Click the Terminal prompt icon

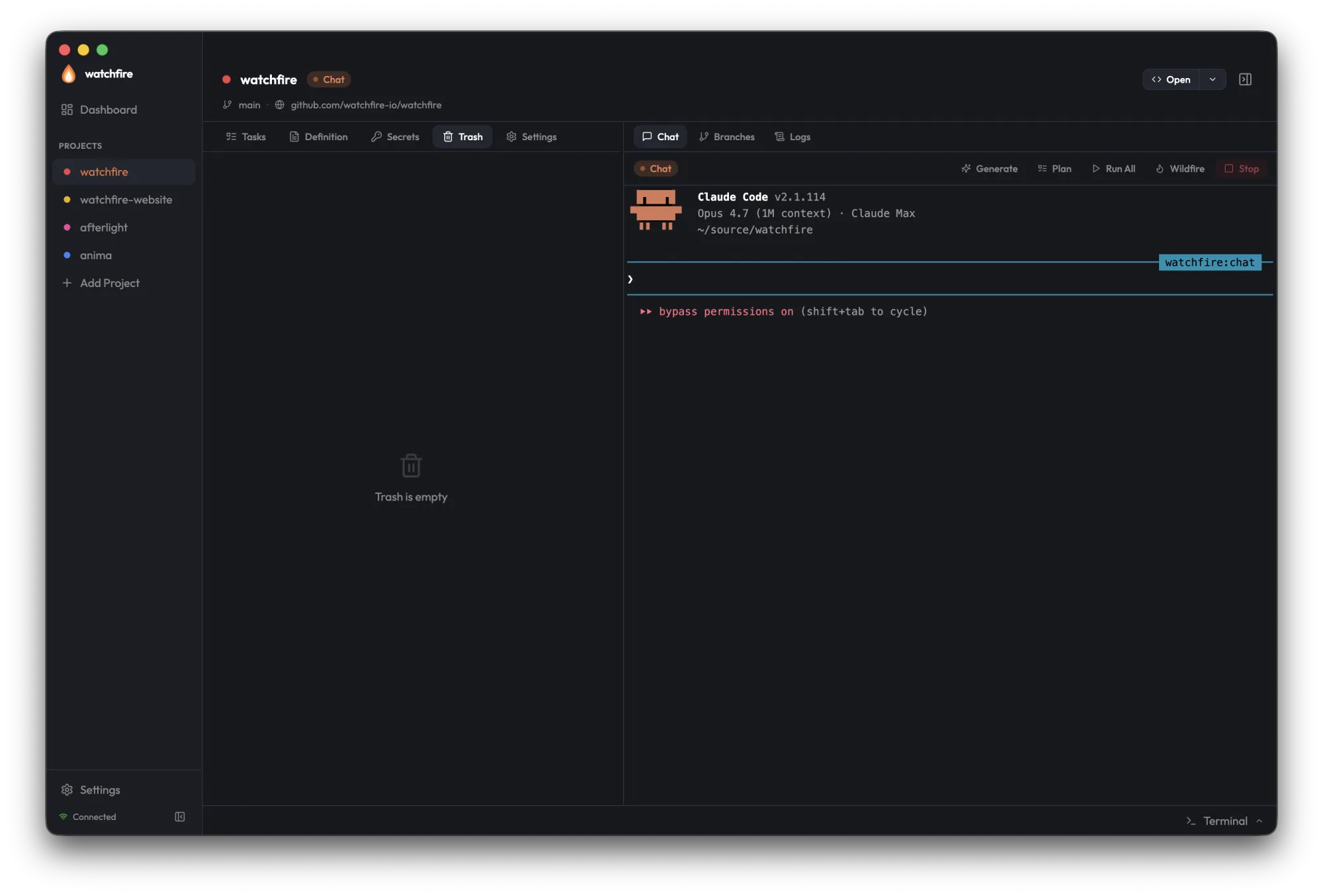[x=1191, y=821]
